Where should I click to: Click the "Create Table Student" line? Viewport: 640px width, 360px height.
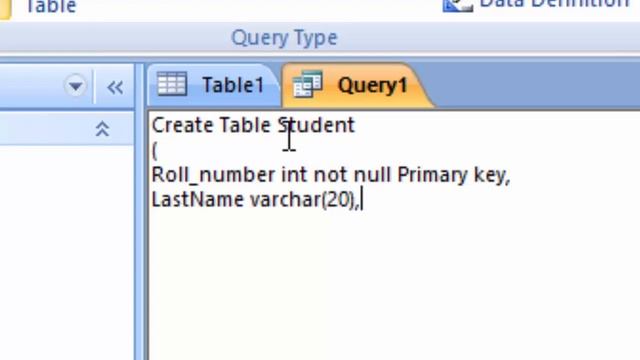[x=253, y=125]
